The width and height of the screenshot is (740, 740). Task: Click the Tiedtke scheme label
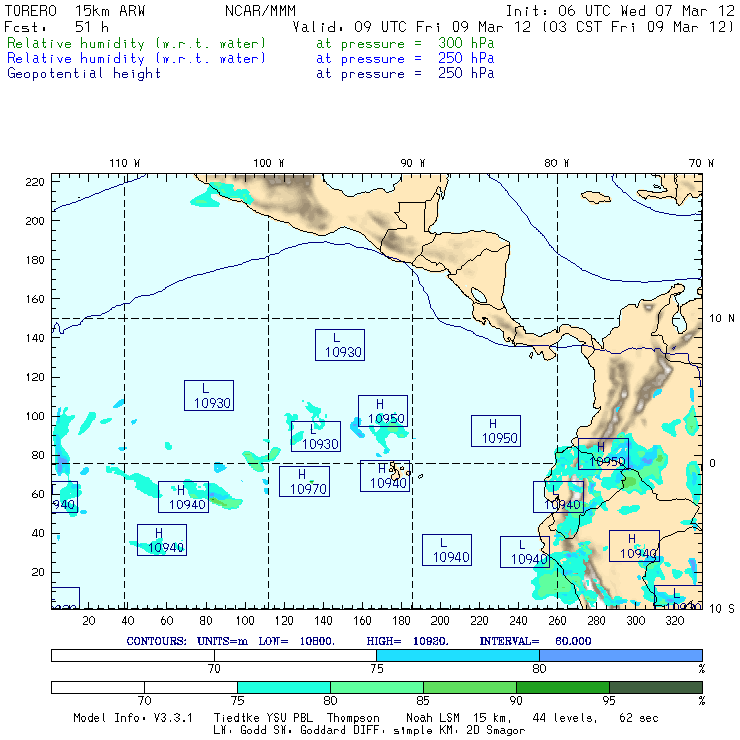(236, 718)
